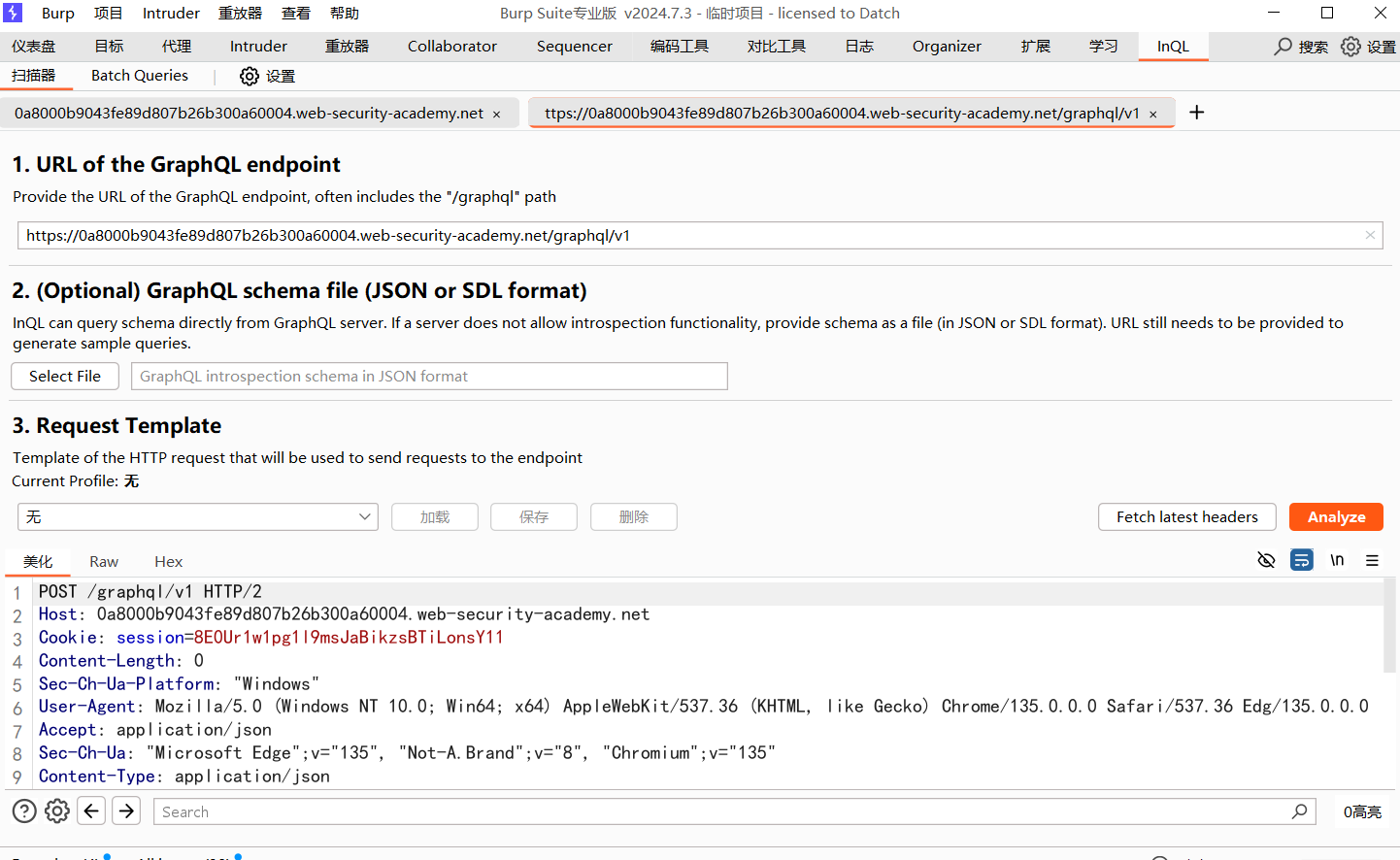1400x860 pixels.
Task: Open the Burp menu
Action: 57,13
